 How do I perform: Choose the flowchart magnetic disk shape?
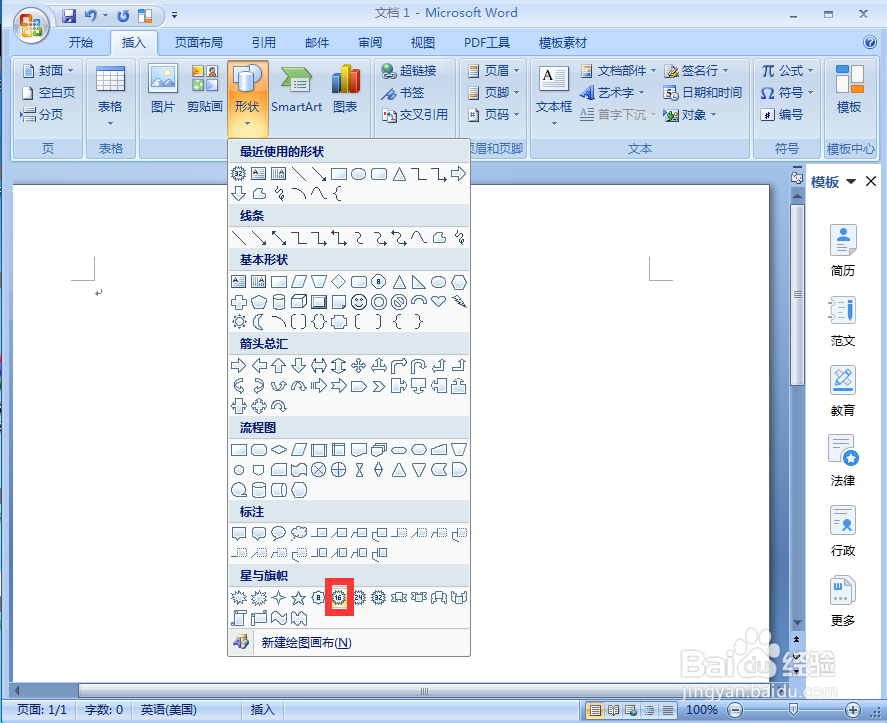[x=259, y=490]
